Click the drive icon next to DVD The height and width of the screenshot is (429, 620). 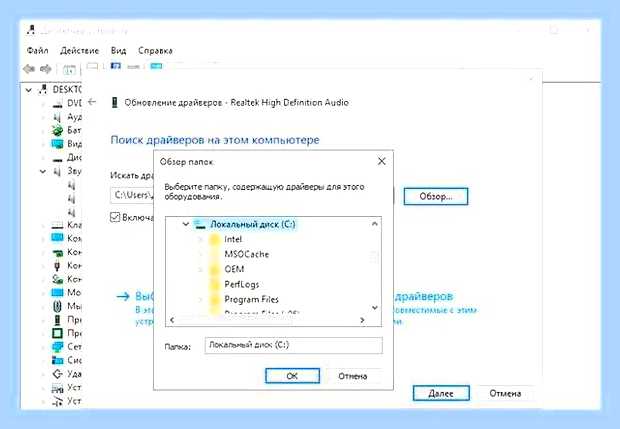[57, 104]
